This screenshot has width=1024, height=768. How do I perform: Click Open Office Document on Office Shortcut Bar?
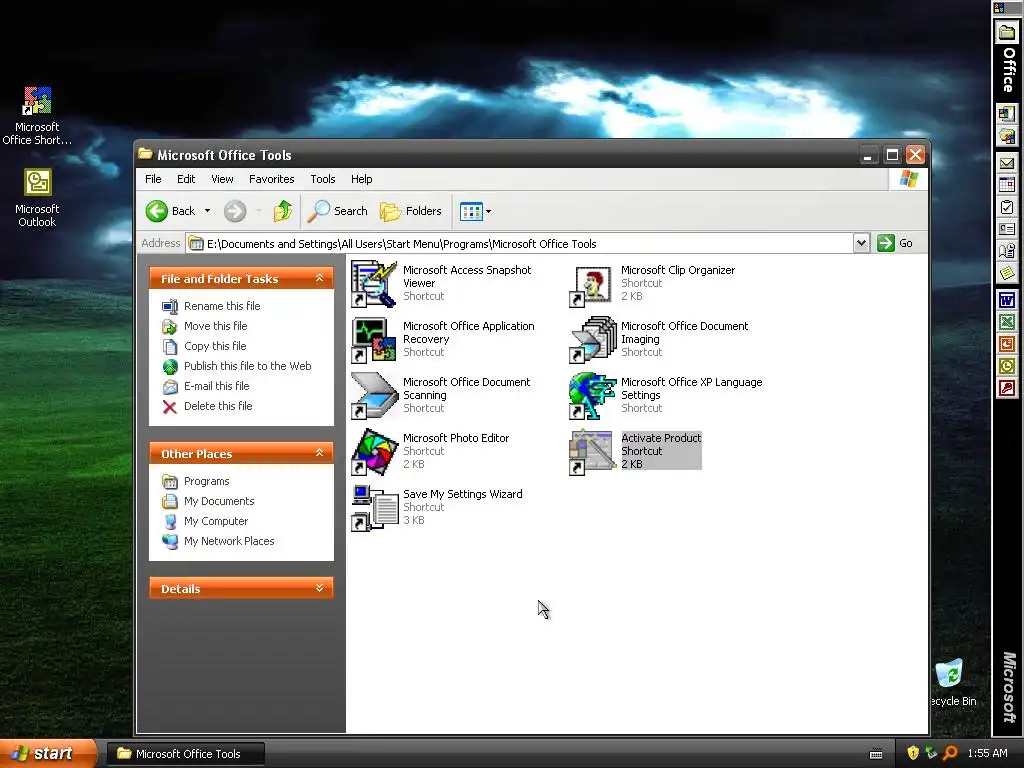coord(1006,136)
